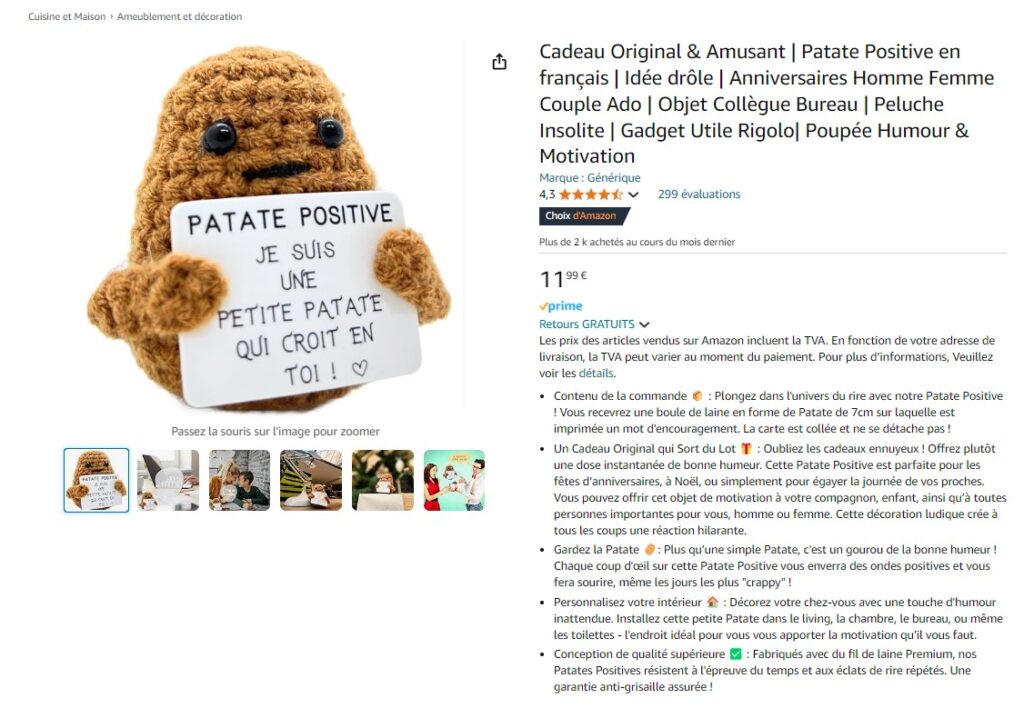The image size is (1024, 708).
Task: Click the 11,99 € price
Action: tap(563, 278)
